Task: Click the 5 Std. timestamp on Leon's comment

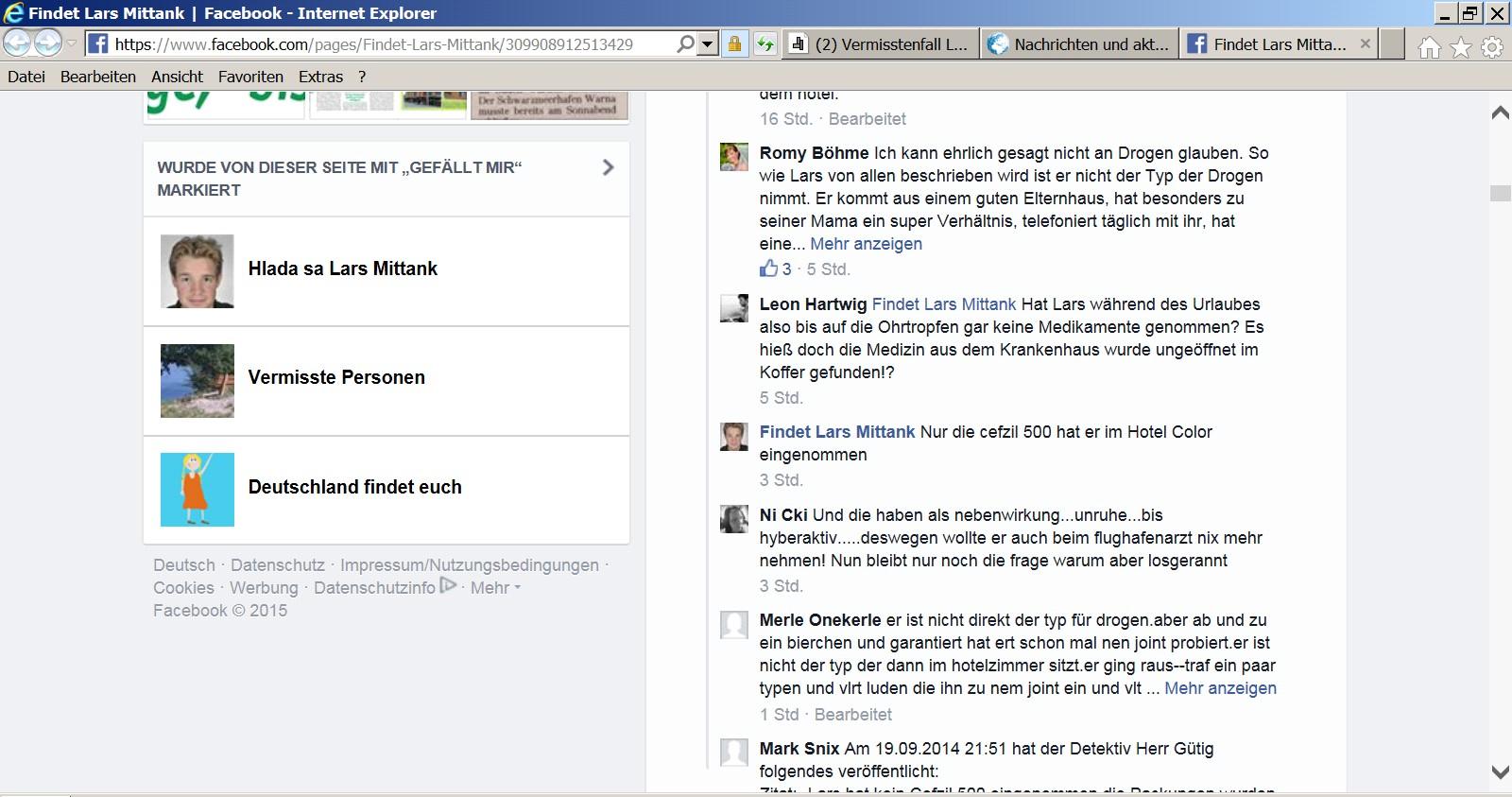Action: (782, 398)
